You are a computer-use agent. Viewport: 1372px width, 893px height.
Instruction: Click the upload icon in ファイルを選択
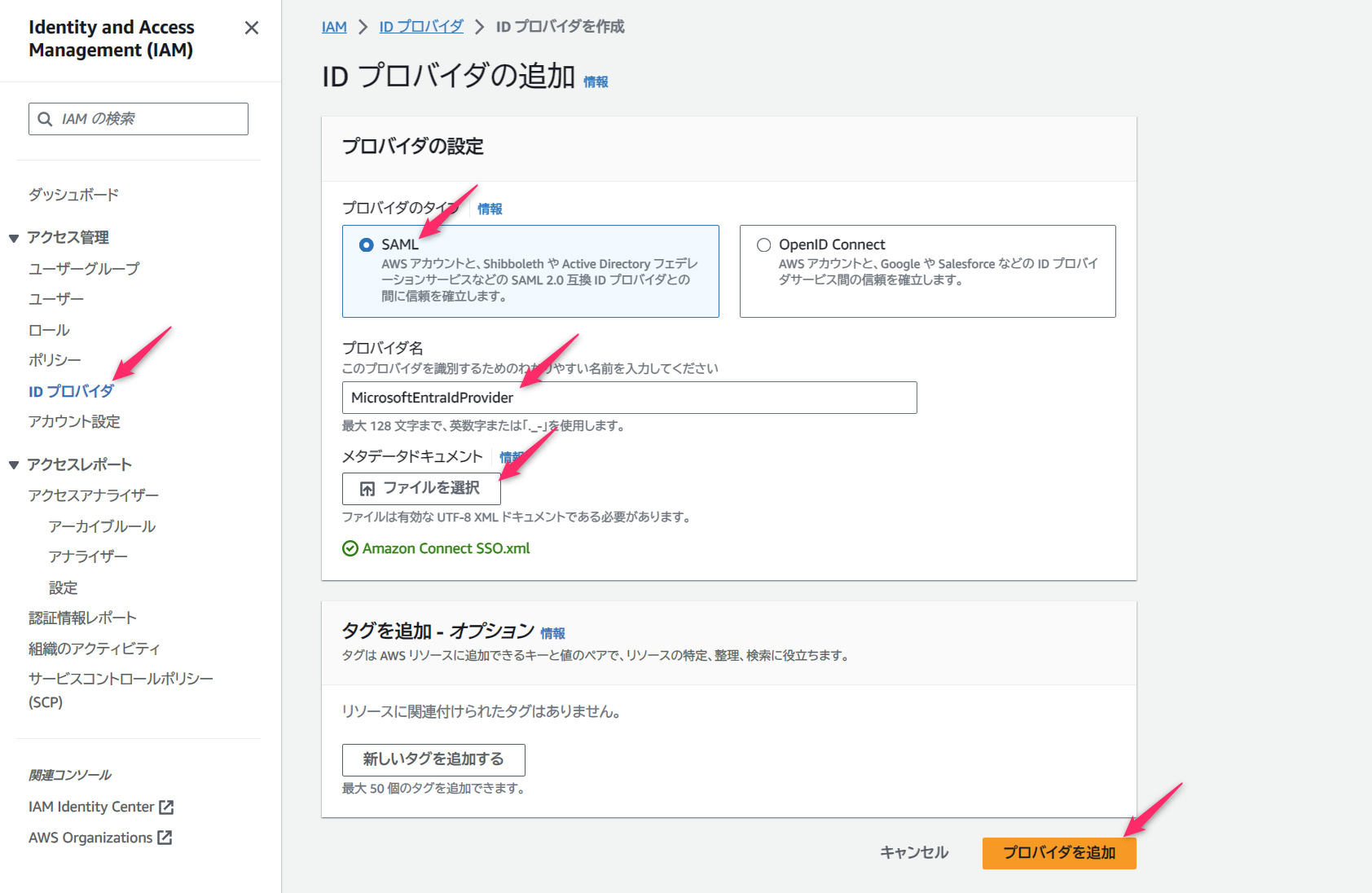point(367,489)
